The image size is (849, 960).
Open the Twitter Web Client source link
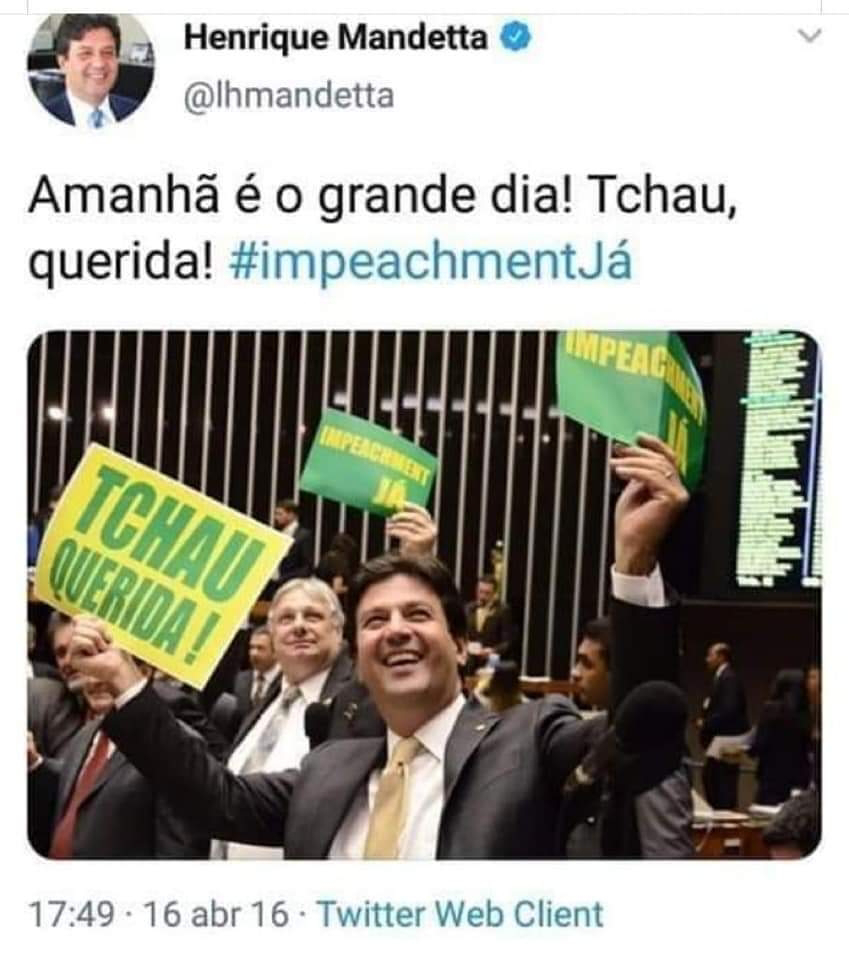[461, 914]
